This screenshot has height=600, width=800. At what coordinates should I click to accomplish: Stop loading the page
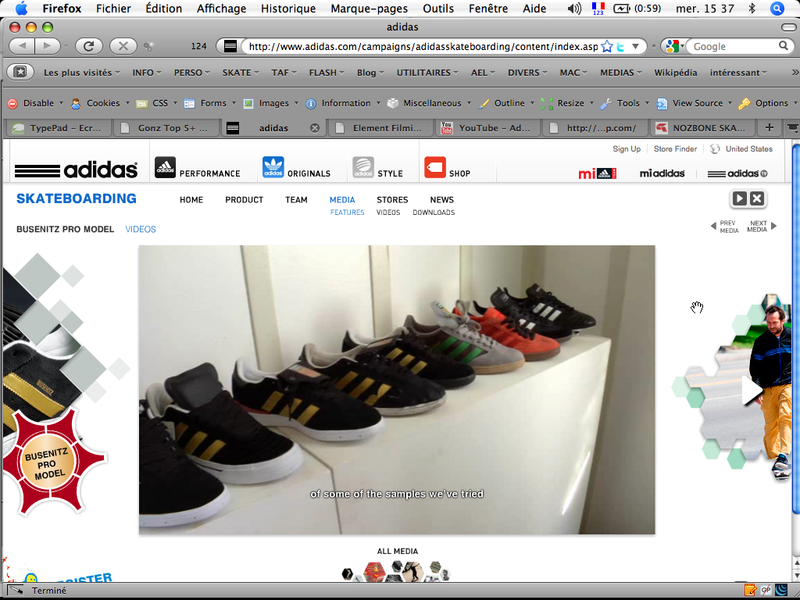[x=123, y=46]
